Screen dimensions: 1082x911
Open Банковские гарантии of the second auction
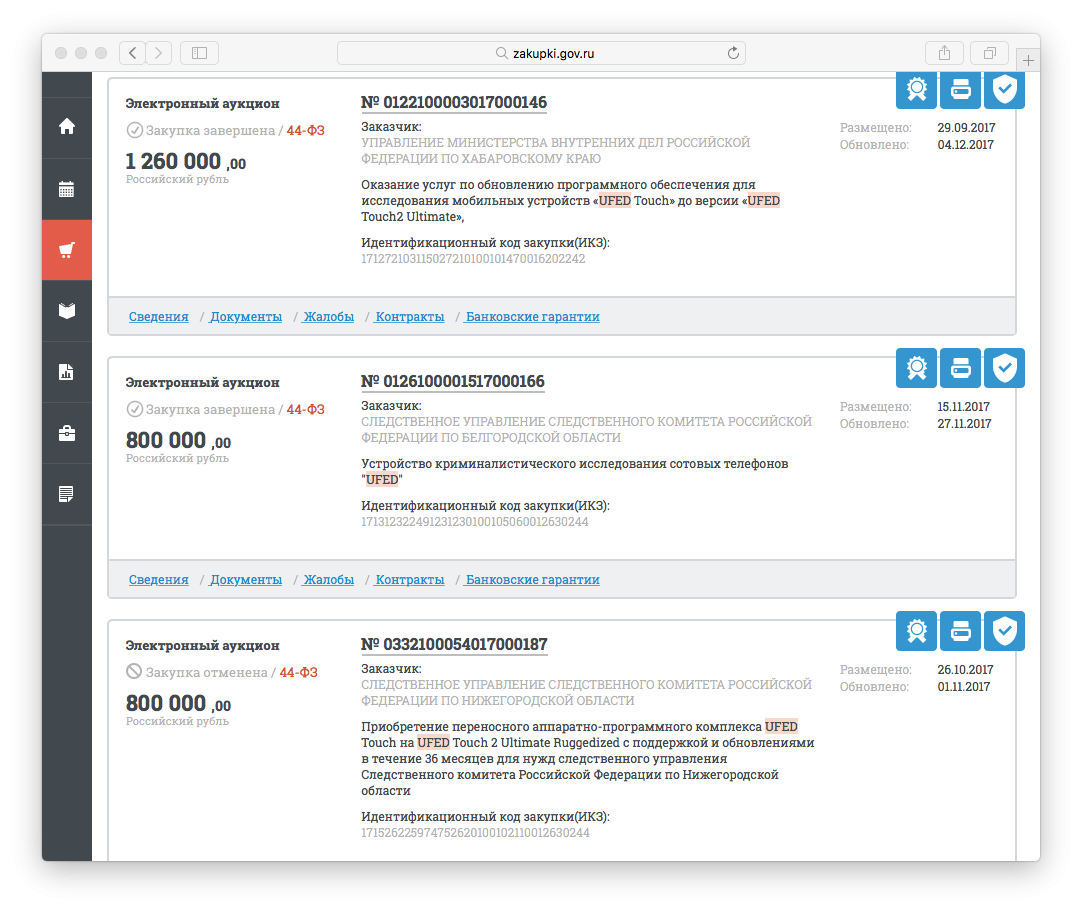point(532,580)
